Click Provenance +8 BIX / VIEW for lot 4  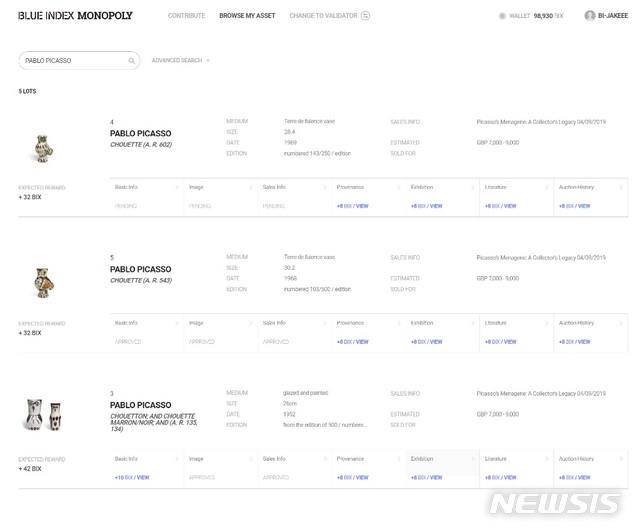coord(353,206)
